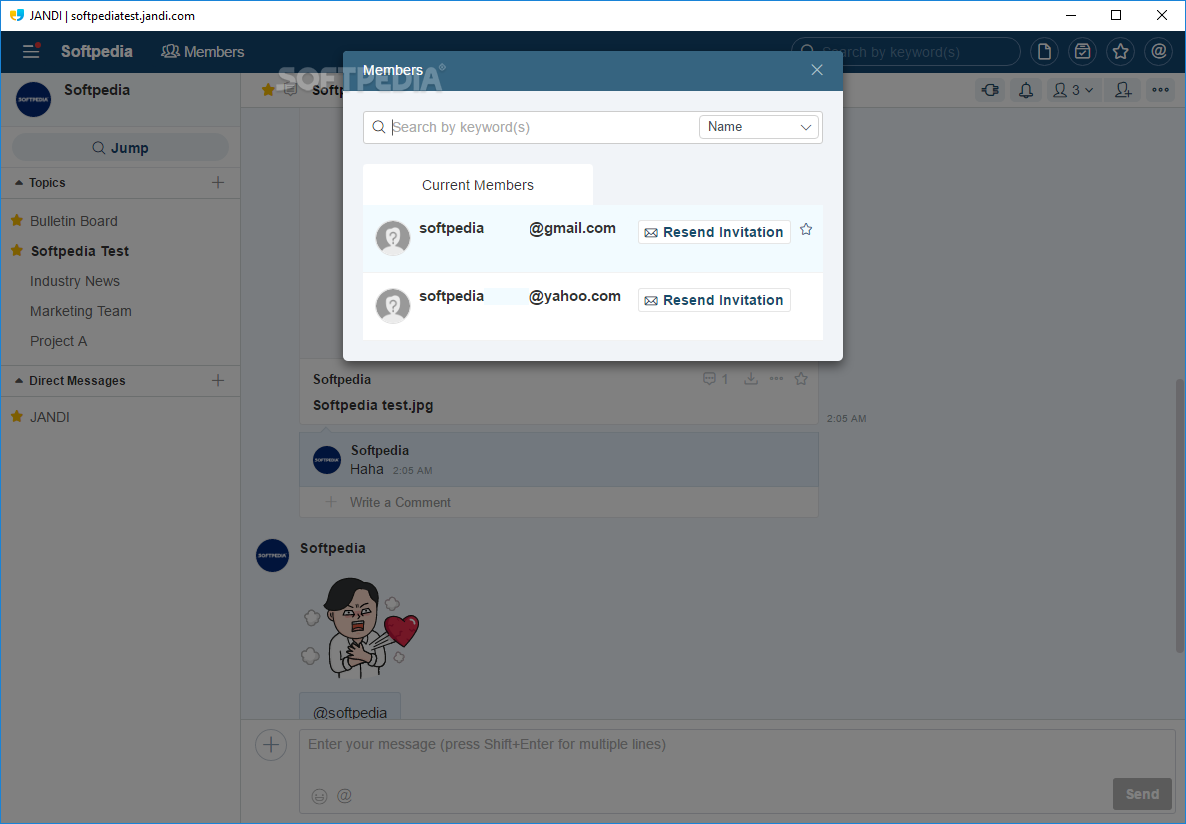This screenshot has height=824, width=1186.
Task: Toggle the notification bell icon
Action: click(1026, 90)
